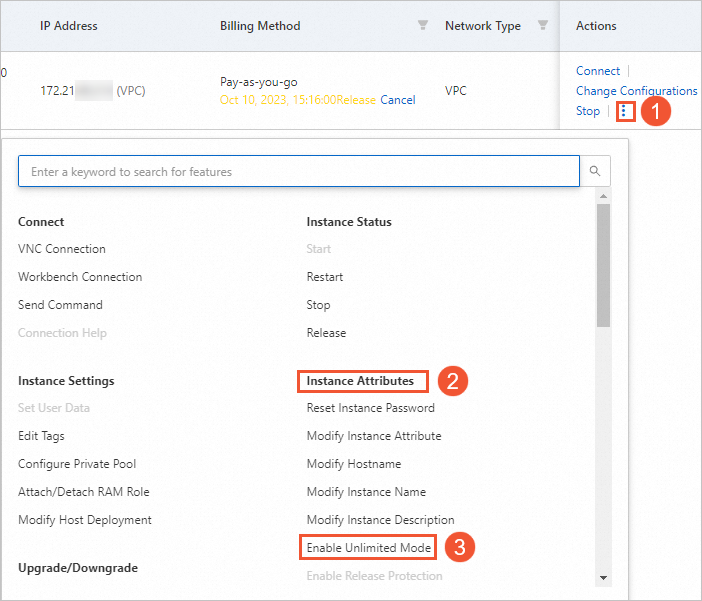Choose Modify Hostname
This screenshot has height=601, width=702.
pyautogui.click(x=354, y=464)
